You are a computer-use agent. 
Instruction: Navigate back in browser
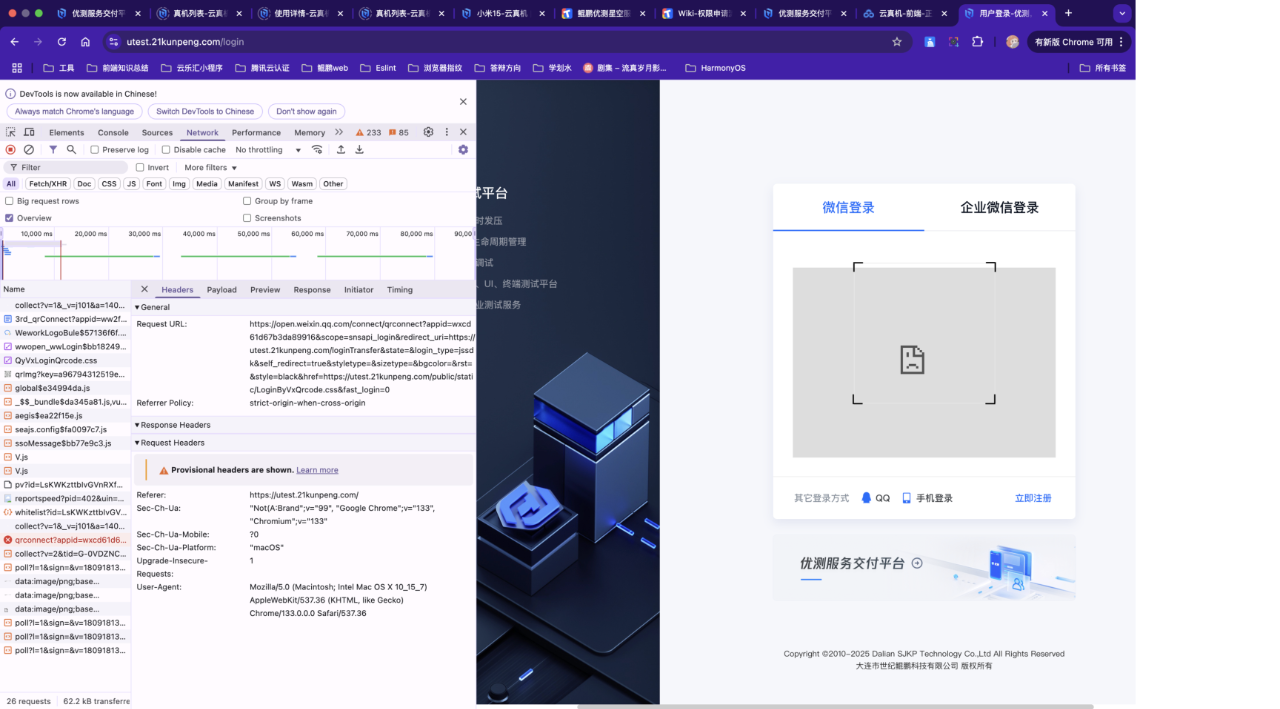pos(14,42)
